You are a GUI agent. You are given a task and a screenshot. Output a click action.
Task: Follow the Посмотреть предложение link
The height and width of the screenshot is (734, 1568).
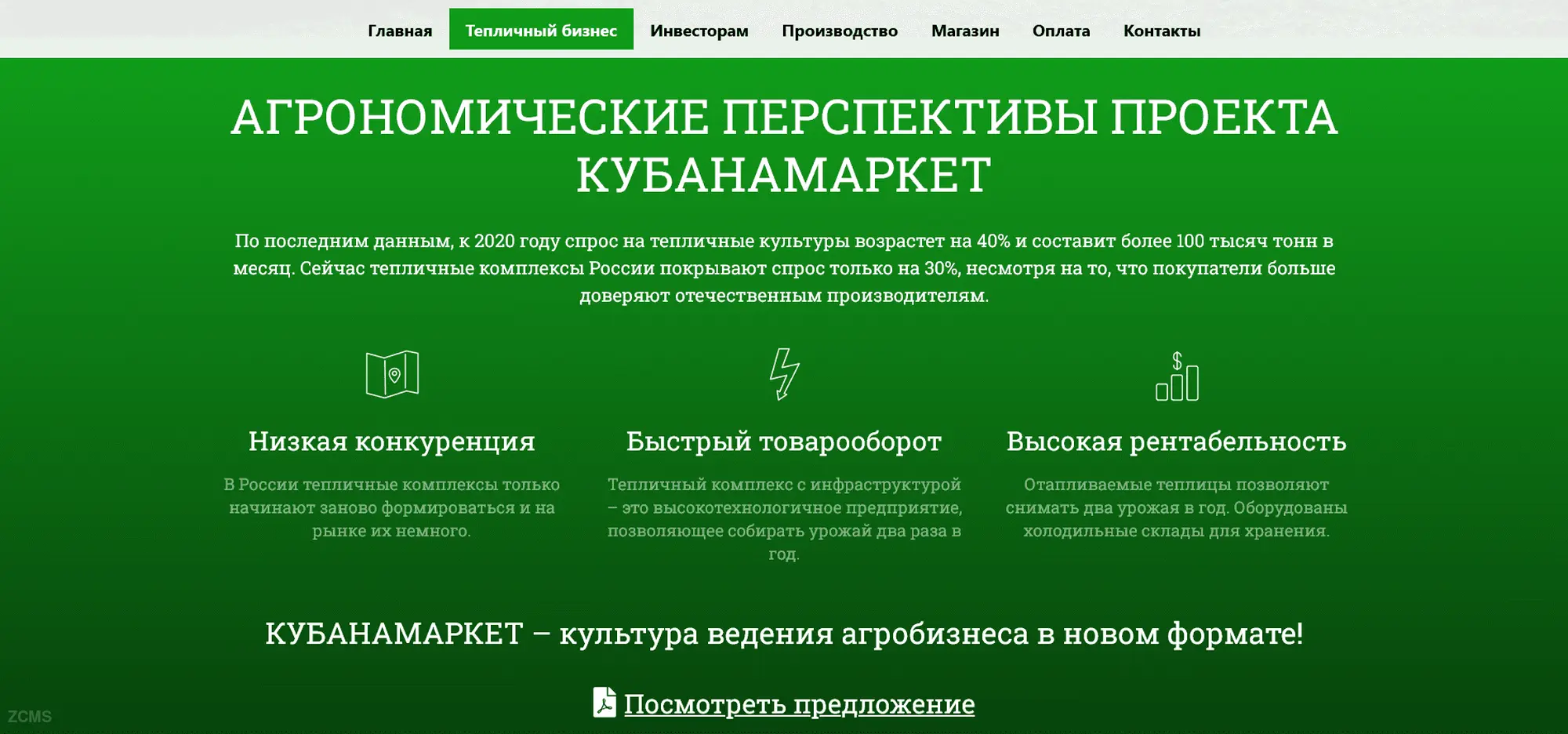(799, 704)
